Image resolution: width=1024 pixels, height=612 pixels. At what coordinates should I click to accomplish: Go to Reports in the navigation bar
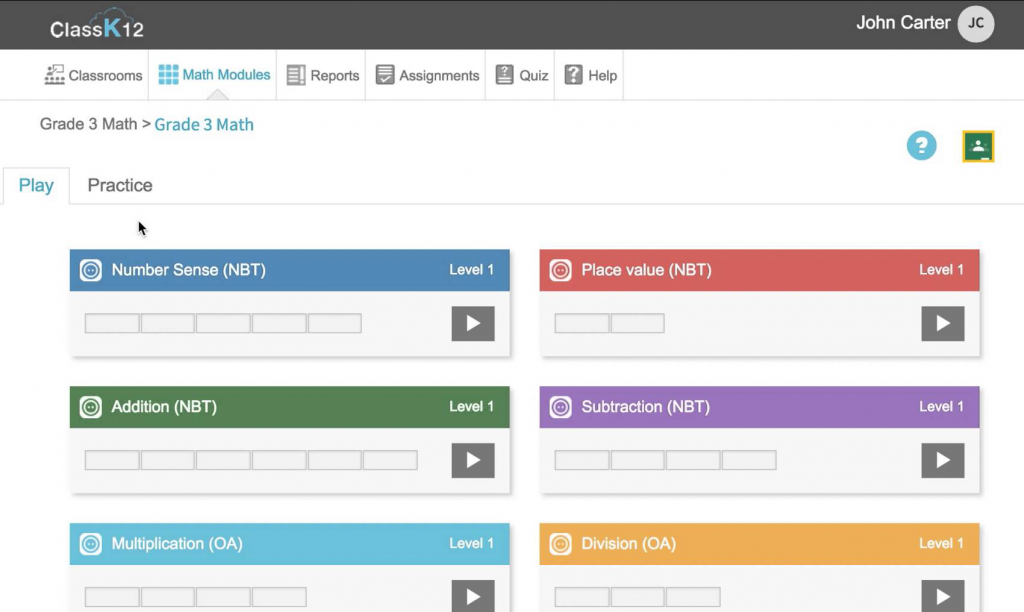point(323,76)
